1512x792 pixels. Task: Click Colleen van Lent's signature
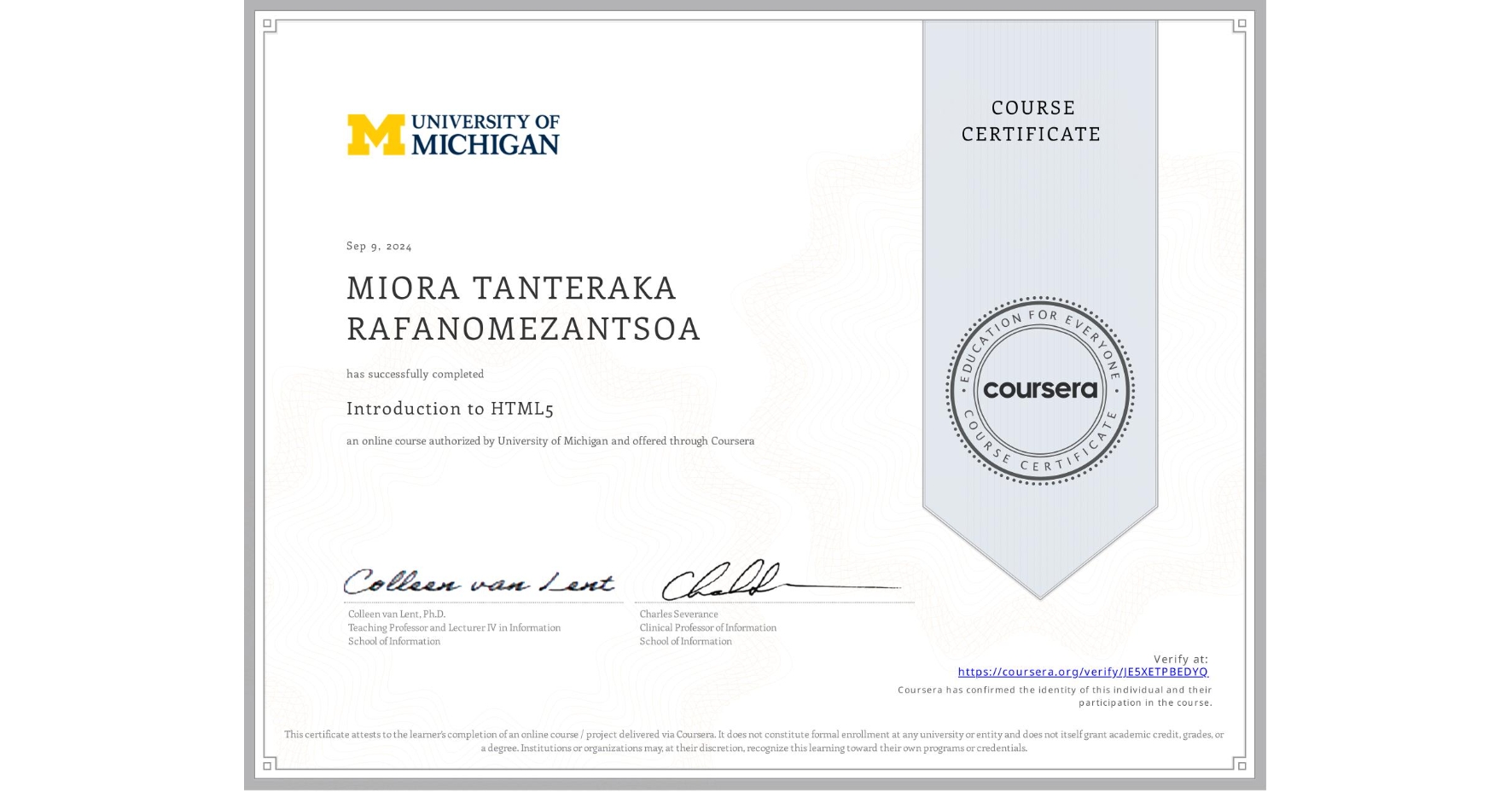[x=479, y=581]
